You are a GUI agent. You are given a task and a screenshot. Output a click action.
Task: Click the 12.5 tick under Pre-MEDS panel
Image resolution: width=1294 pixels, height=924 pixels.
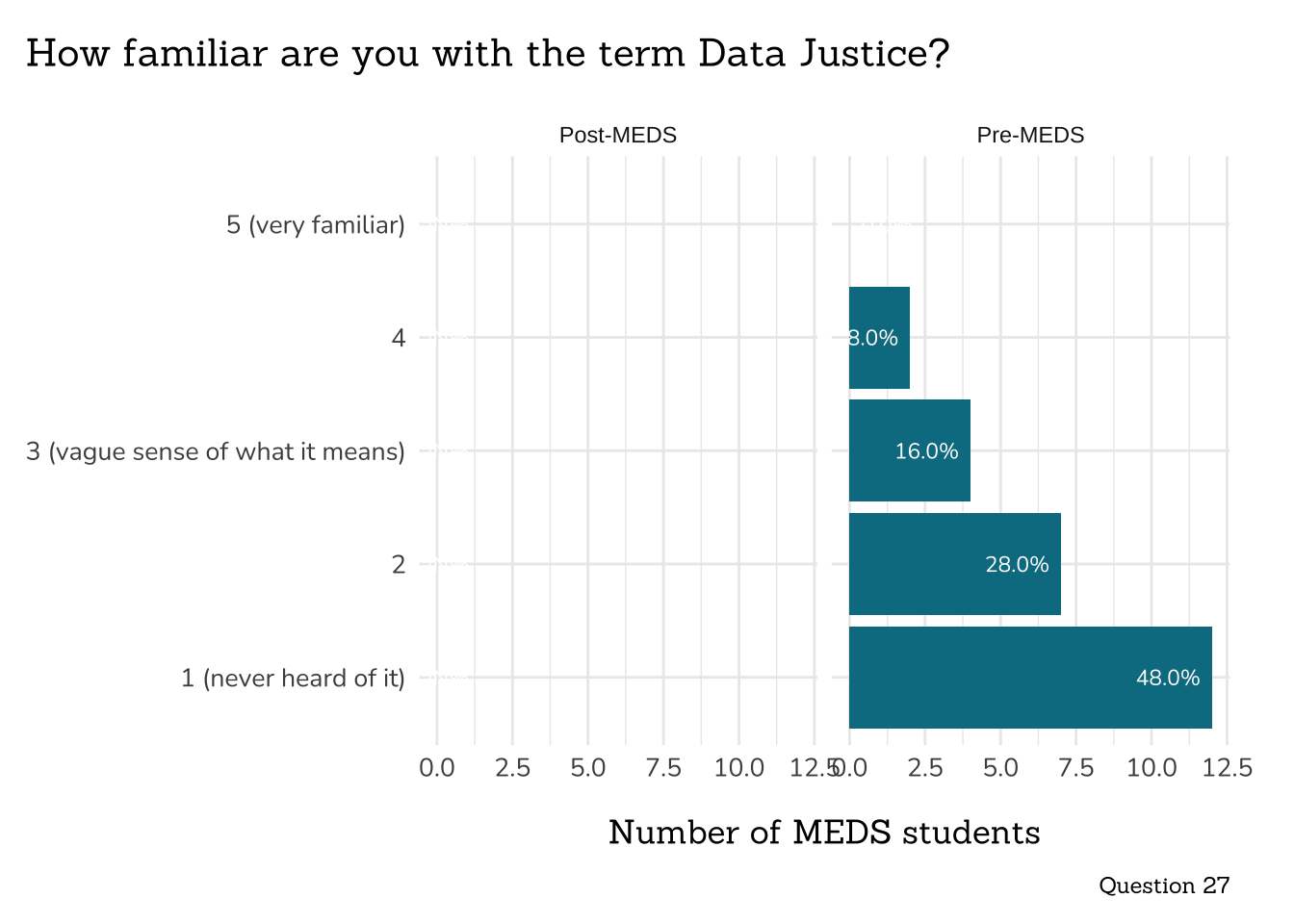click(1228, 768)
